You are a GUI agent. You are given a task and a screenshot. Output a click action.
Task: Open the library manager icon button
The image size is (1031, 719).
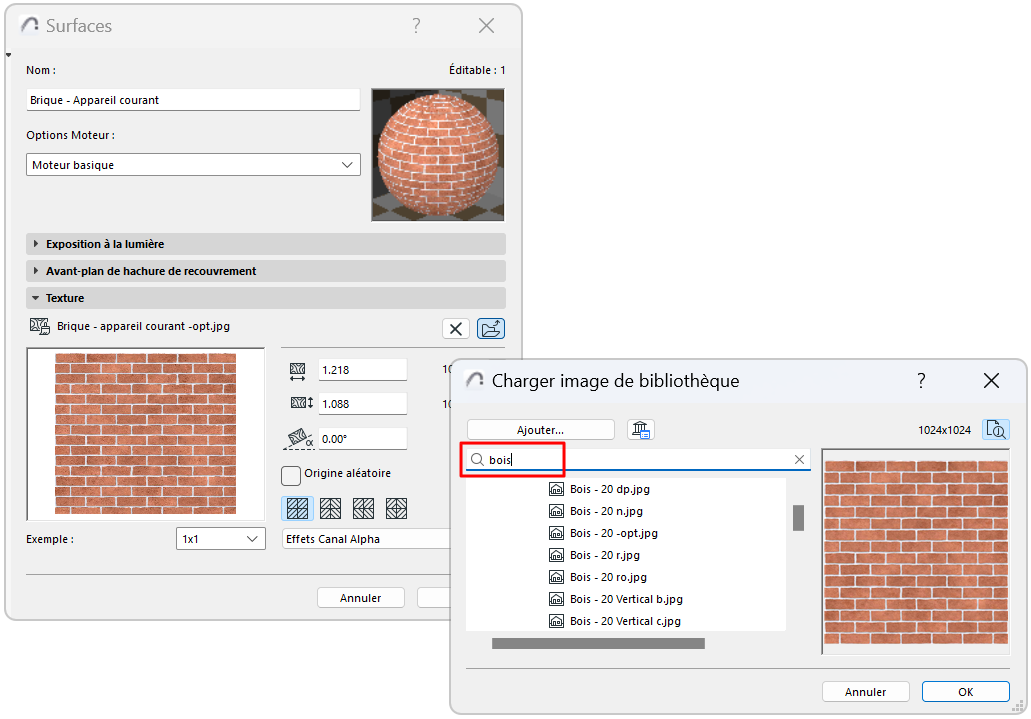640,430
